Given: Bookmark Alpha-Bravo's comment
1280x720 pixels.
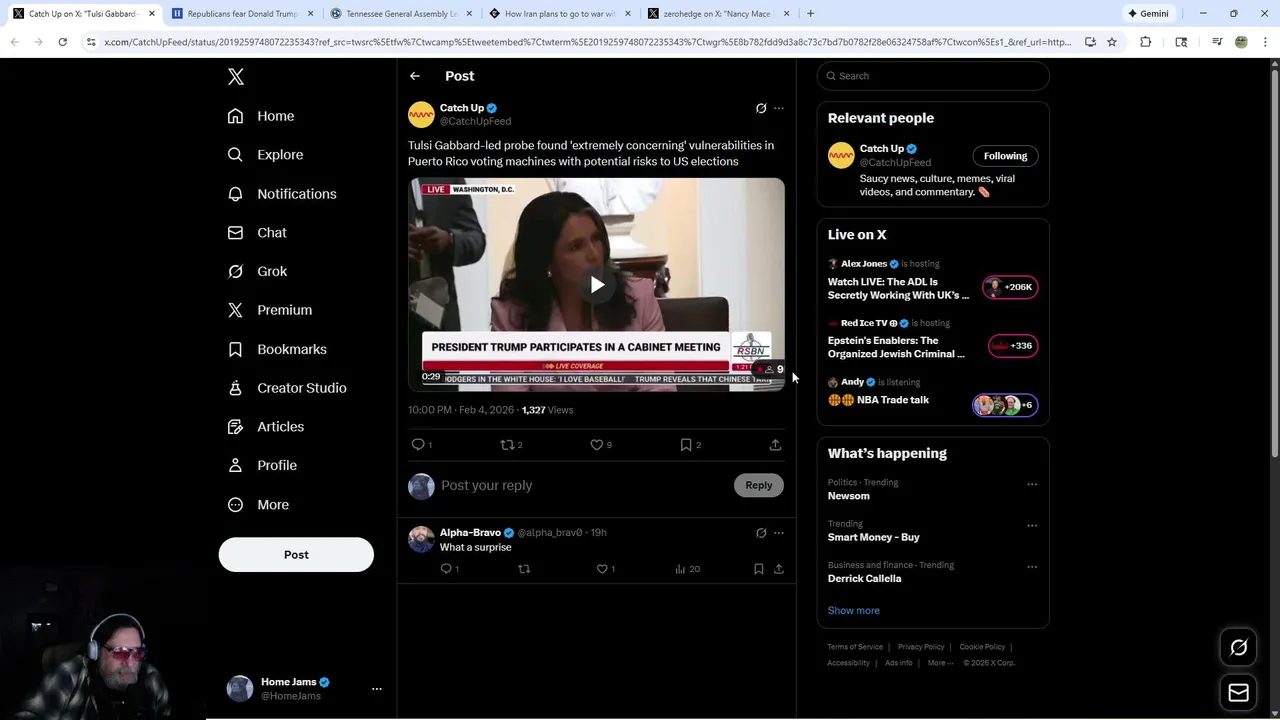Looking at the screenshot, I should coord(758,569).
